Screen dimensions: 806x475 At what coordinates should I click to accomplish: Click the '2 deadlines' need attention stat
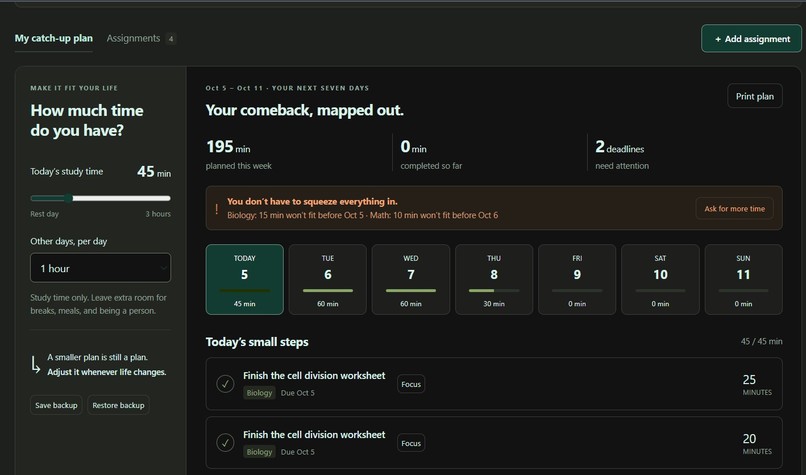tap(622, 154)
